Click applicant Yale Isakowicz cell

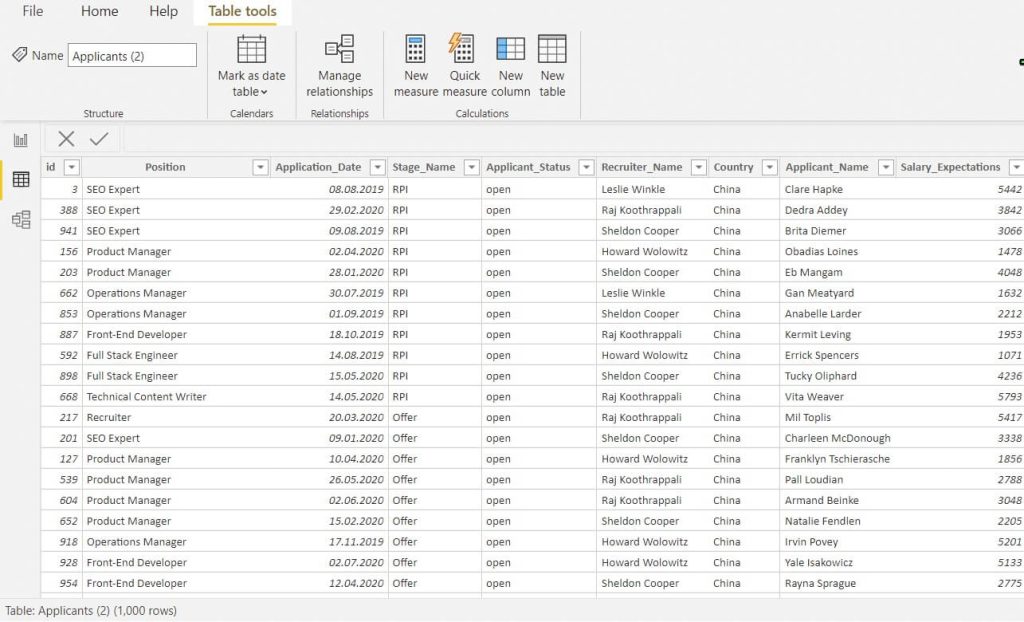pyautogui.click(x=837, y=563)
